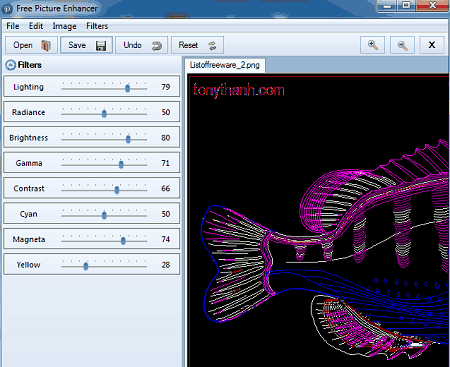Click the Open button folder icon
The width and height of the screenshot is (450, 367).
46,45
